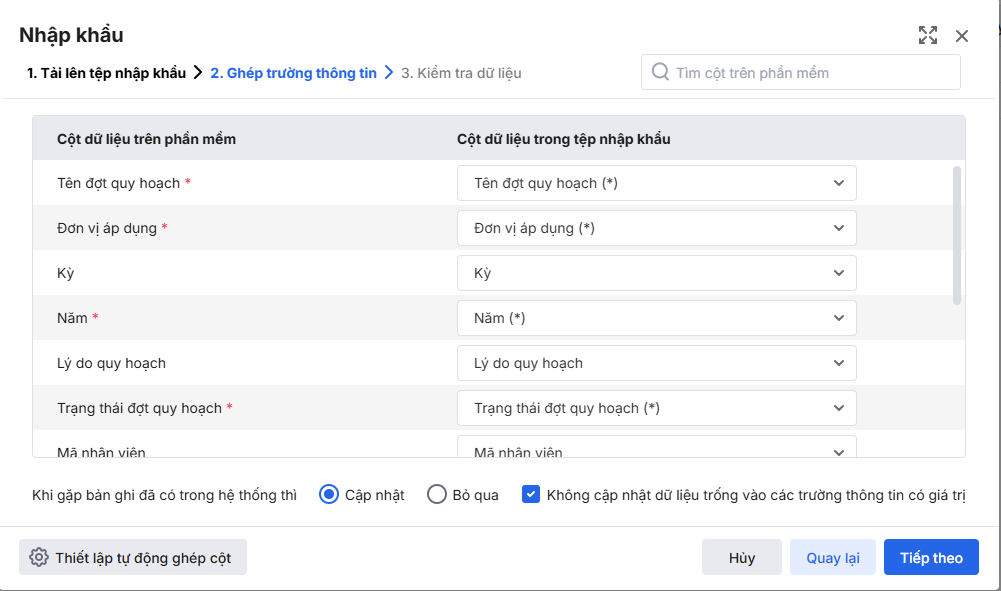The width and height of the screenshot is (1001, 591).
Task: Click the Quay lại button
Action: point(832,558)
